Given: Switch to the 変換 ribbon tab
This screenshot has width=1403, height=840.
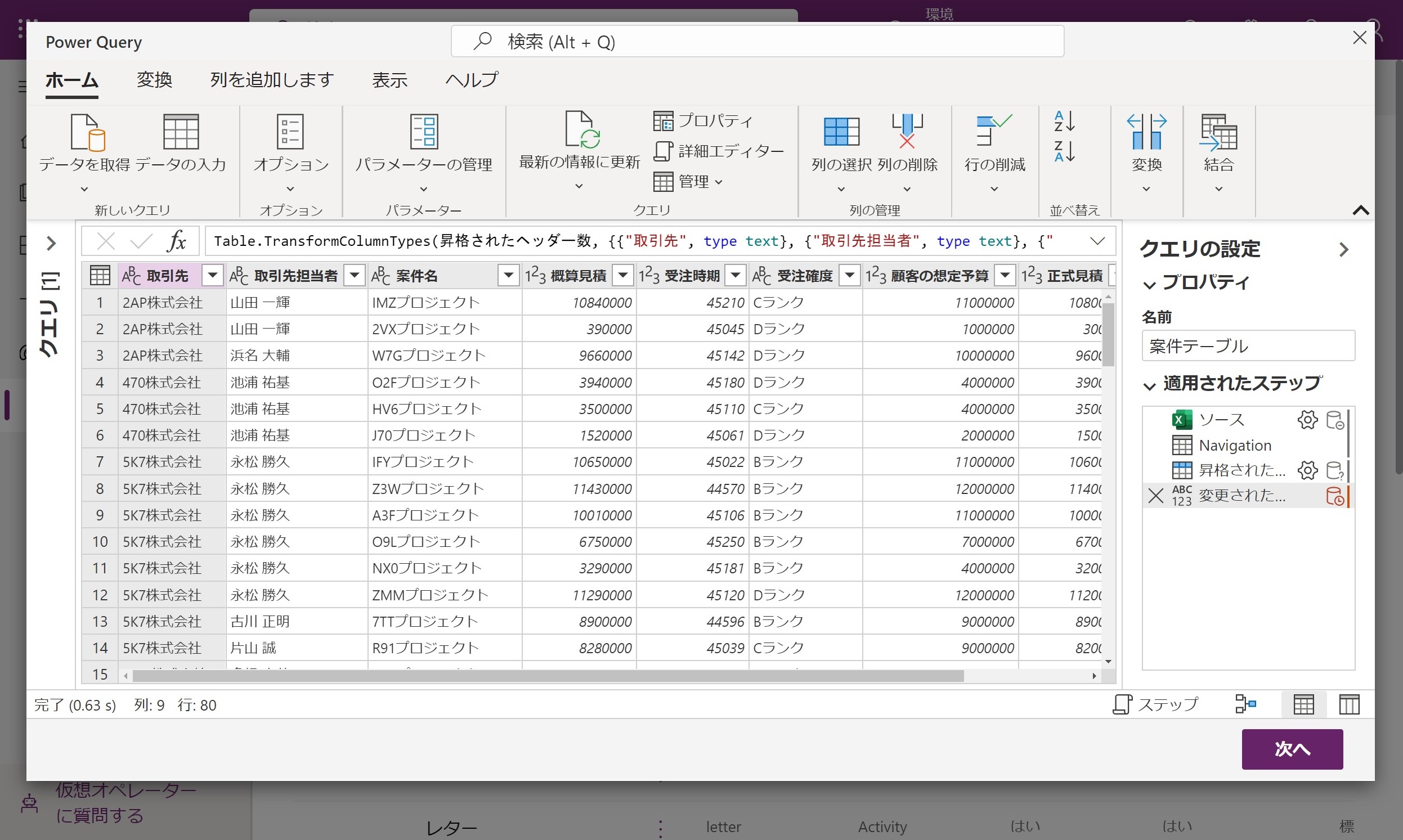Looking at the screenshot, I should 154,80.
